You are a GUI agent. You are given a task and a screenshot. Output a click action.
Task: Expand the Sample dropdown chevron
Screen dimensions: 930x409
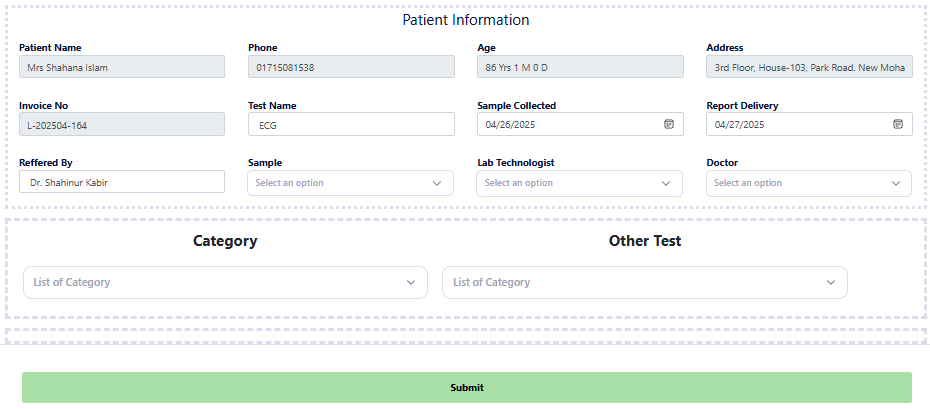coord(437,183)
